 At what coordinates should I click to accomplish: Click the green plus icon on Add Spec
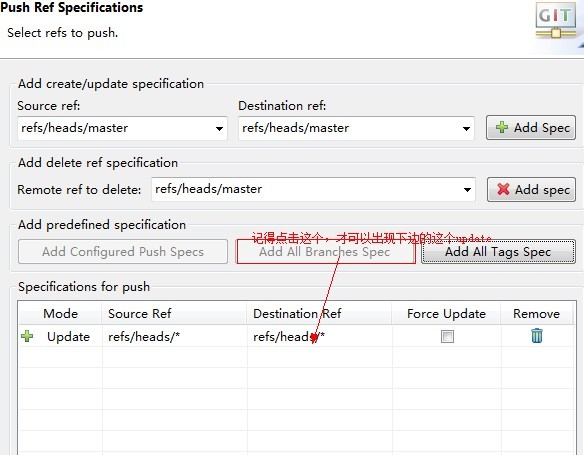click(502, 127)
